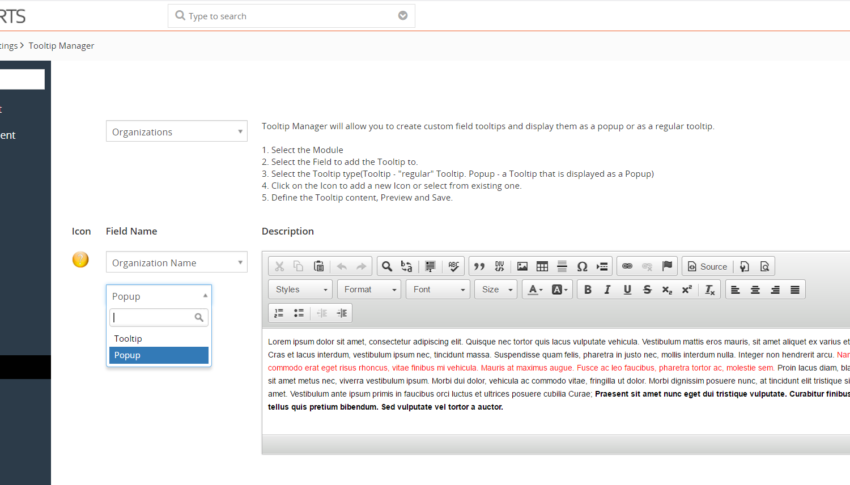This screenshot has width=850, height=485.
Task: Align text left
Action: [735, 289]
